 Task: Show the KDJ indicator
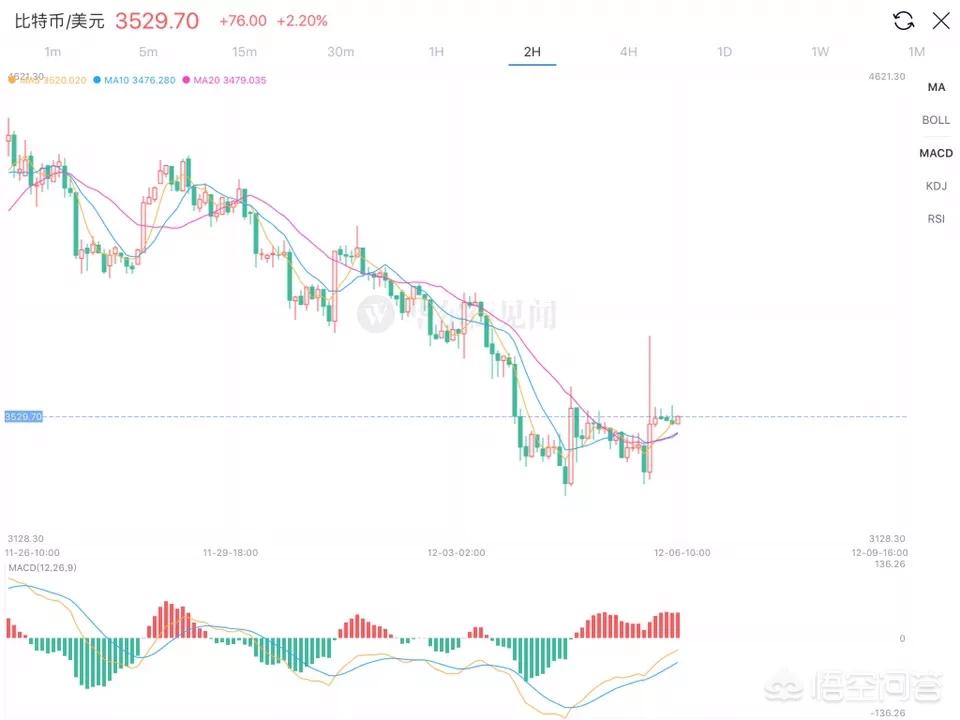(936, 186)
